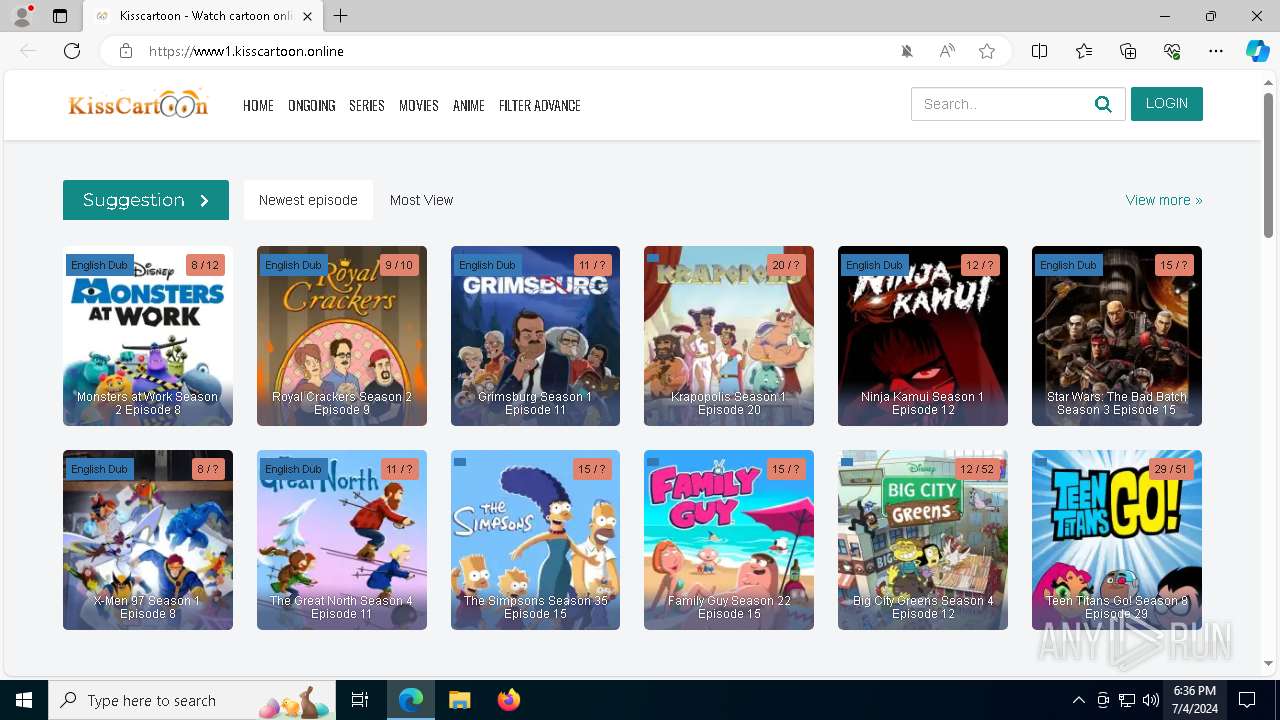Go to the HOME menu

pyautogui.click(x=258, y=105)
